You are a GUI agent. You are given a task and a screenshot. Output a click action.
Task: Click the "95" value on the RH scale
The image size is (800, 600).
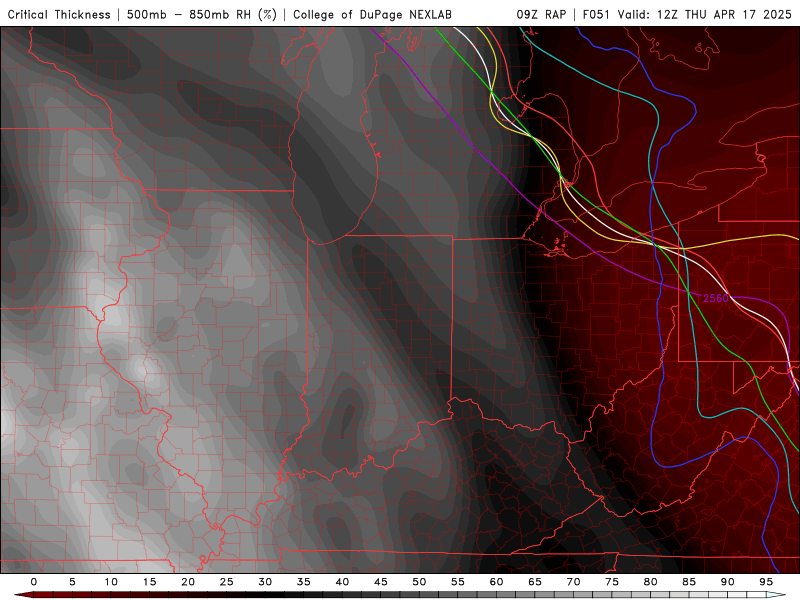[766, 582]
